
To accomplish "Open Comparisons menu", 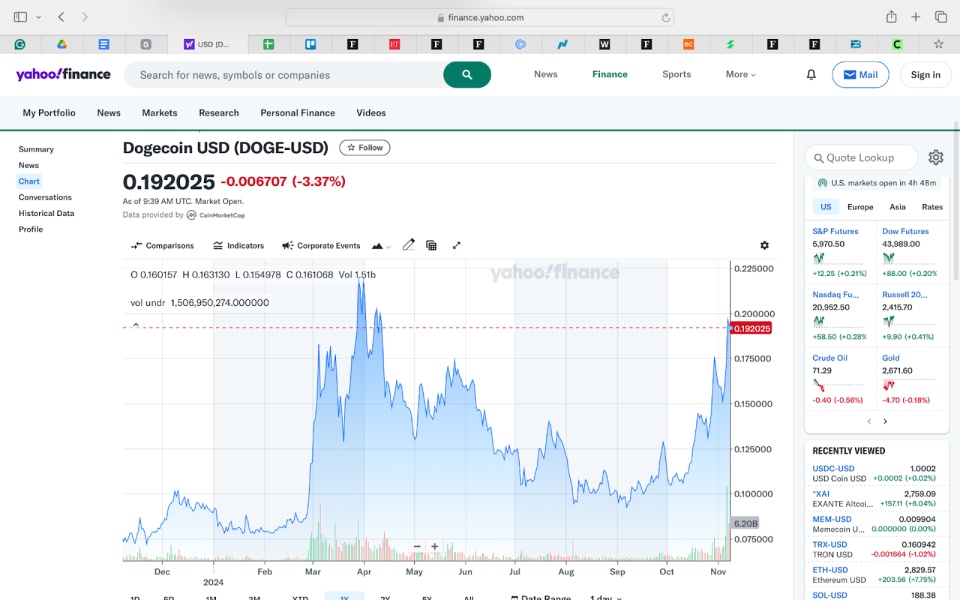I will (162, 246).
